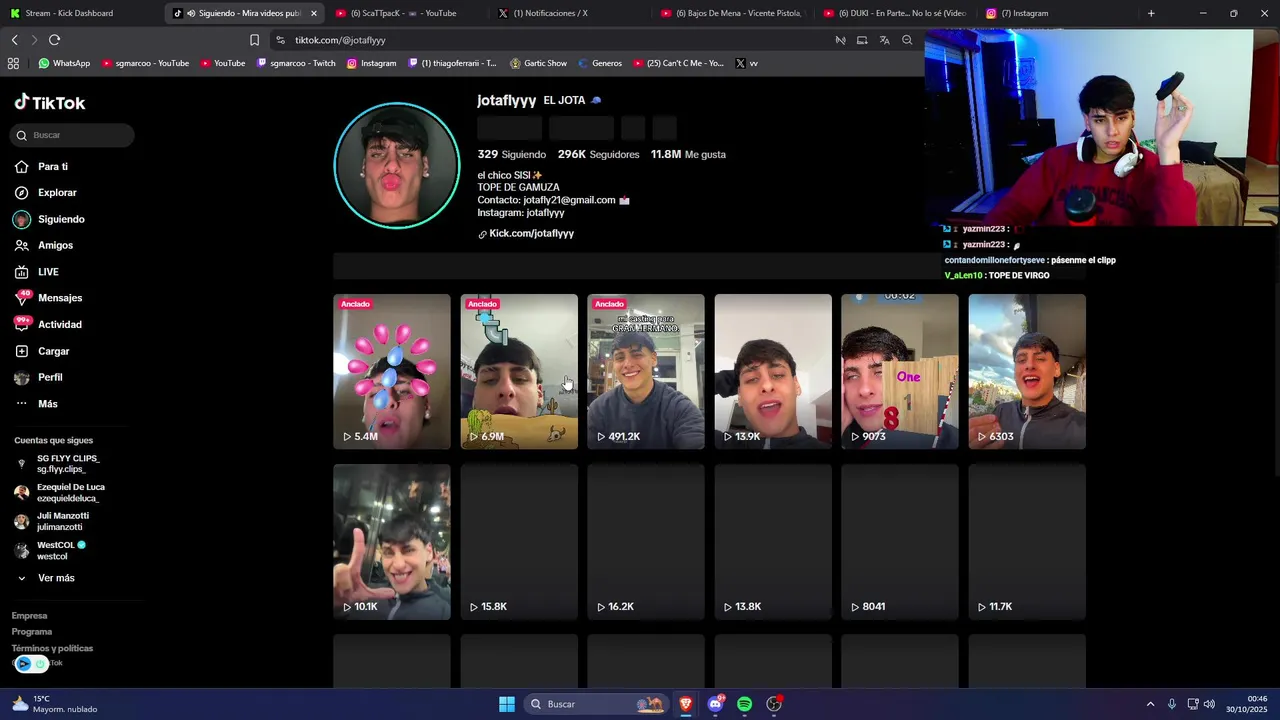
Task: Open video with 10.1K views
Action: pos(392,542)
